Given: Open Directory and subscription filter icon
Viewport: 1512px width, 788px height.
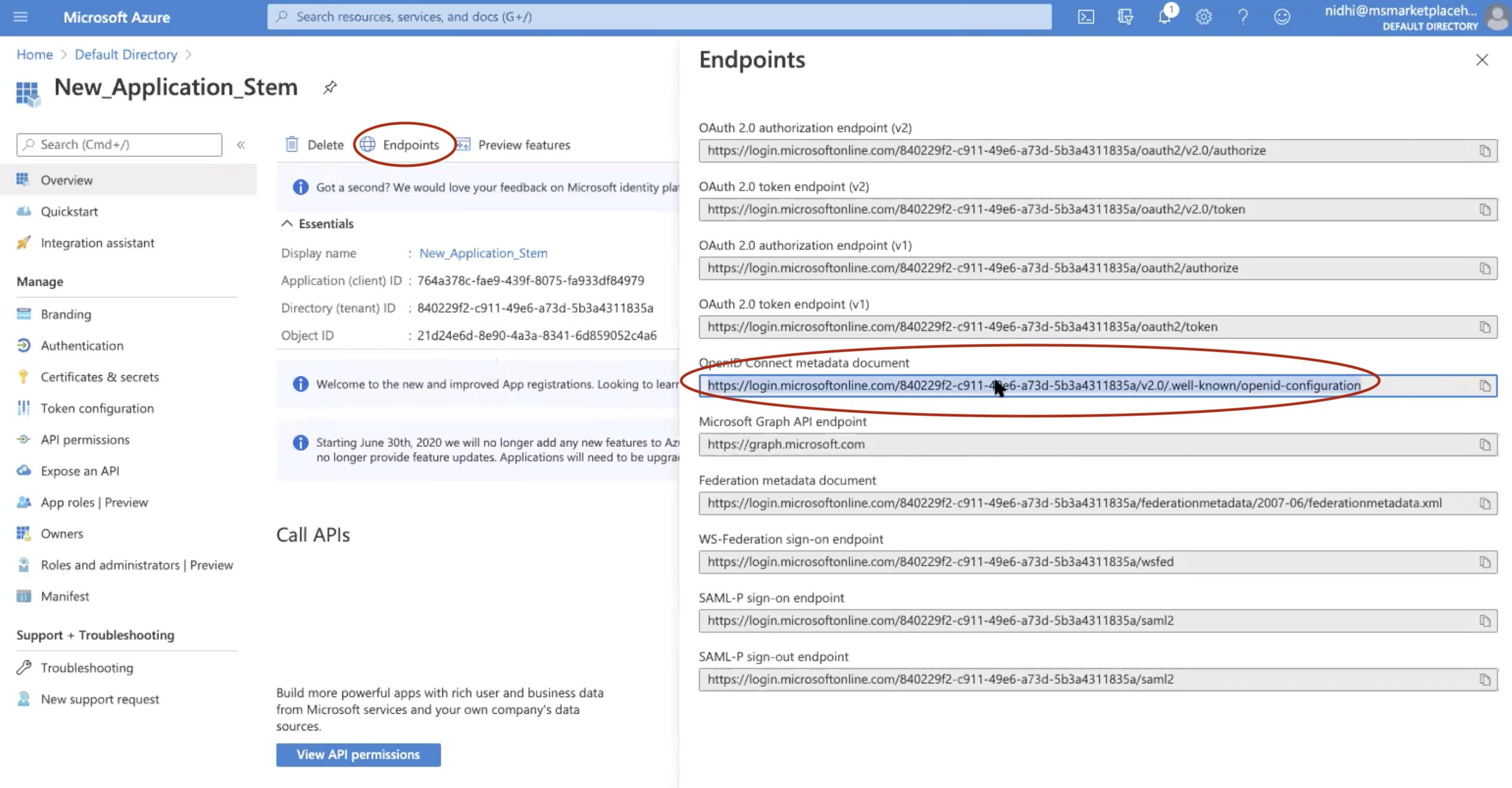Looking at the screenshot, I should pyautogui.click(x=1125, y=17).
